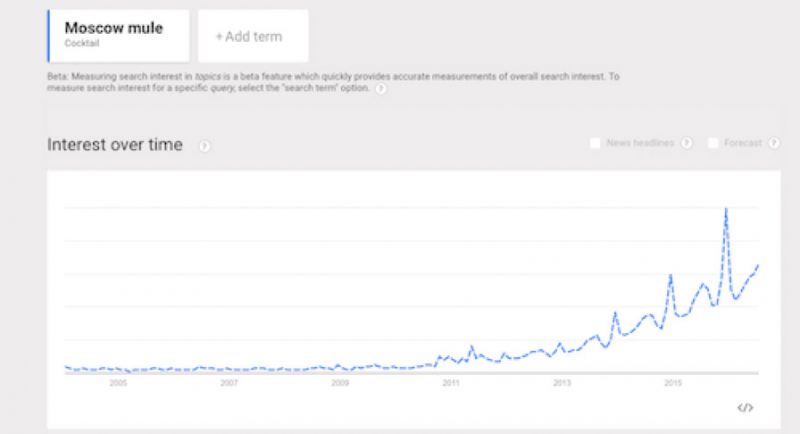Click the 2009 label on time axis

point(340,383)
